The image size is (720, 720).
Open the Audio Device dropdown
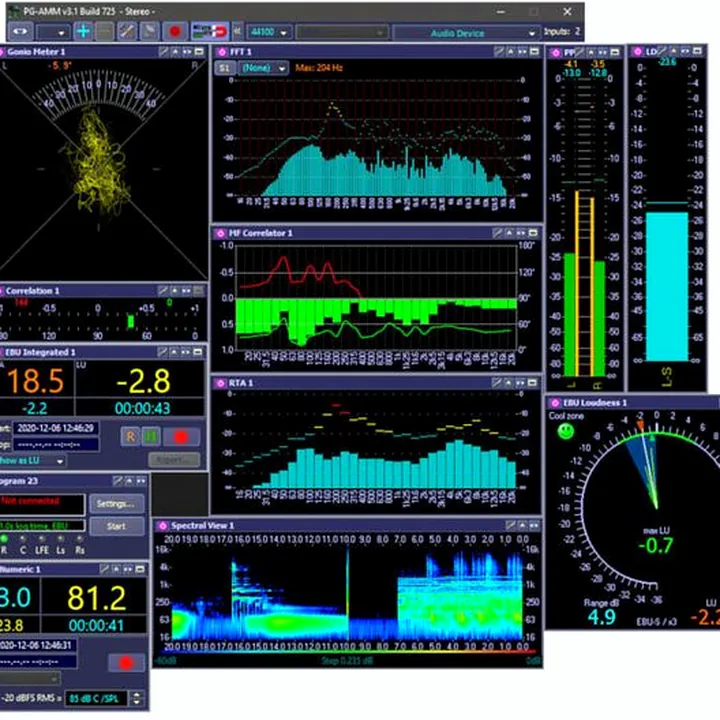point(467,33)
